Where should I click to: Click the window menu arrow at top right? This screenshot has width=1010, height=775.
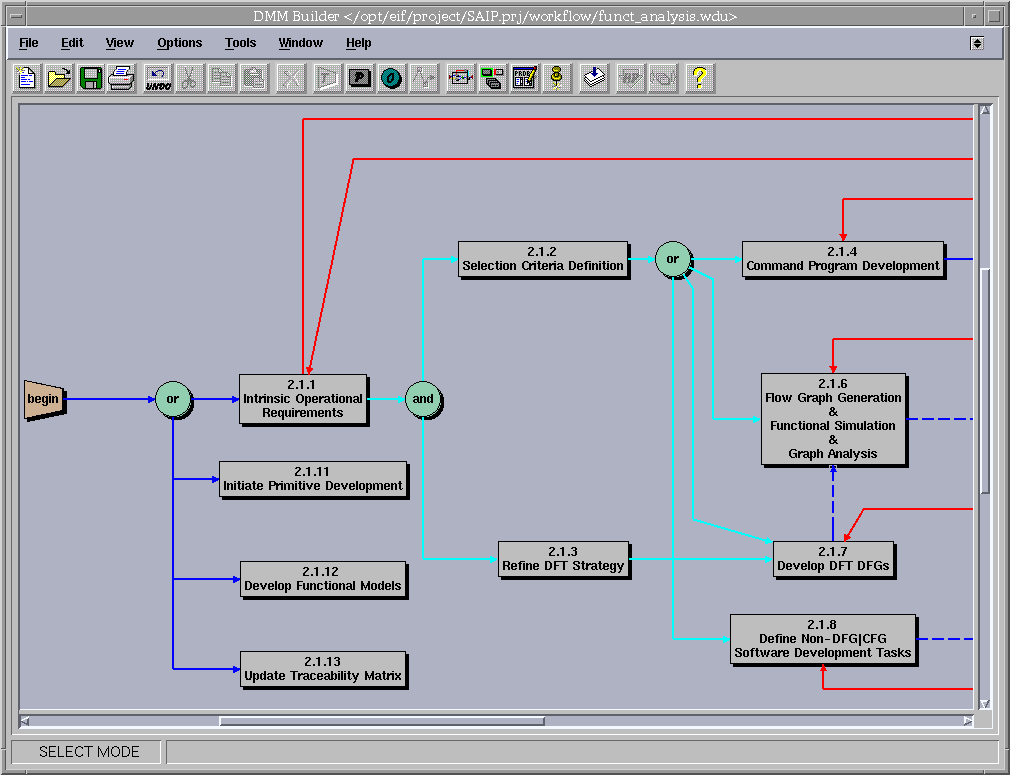975,43
